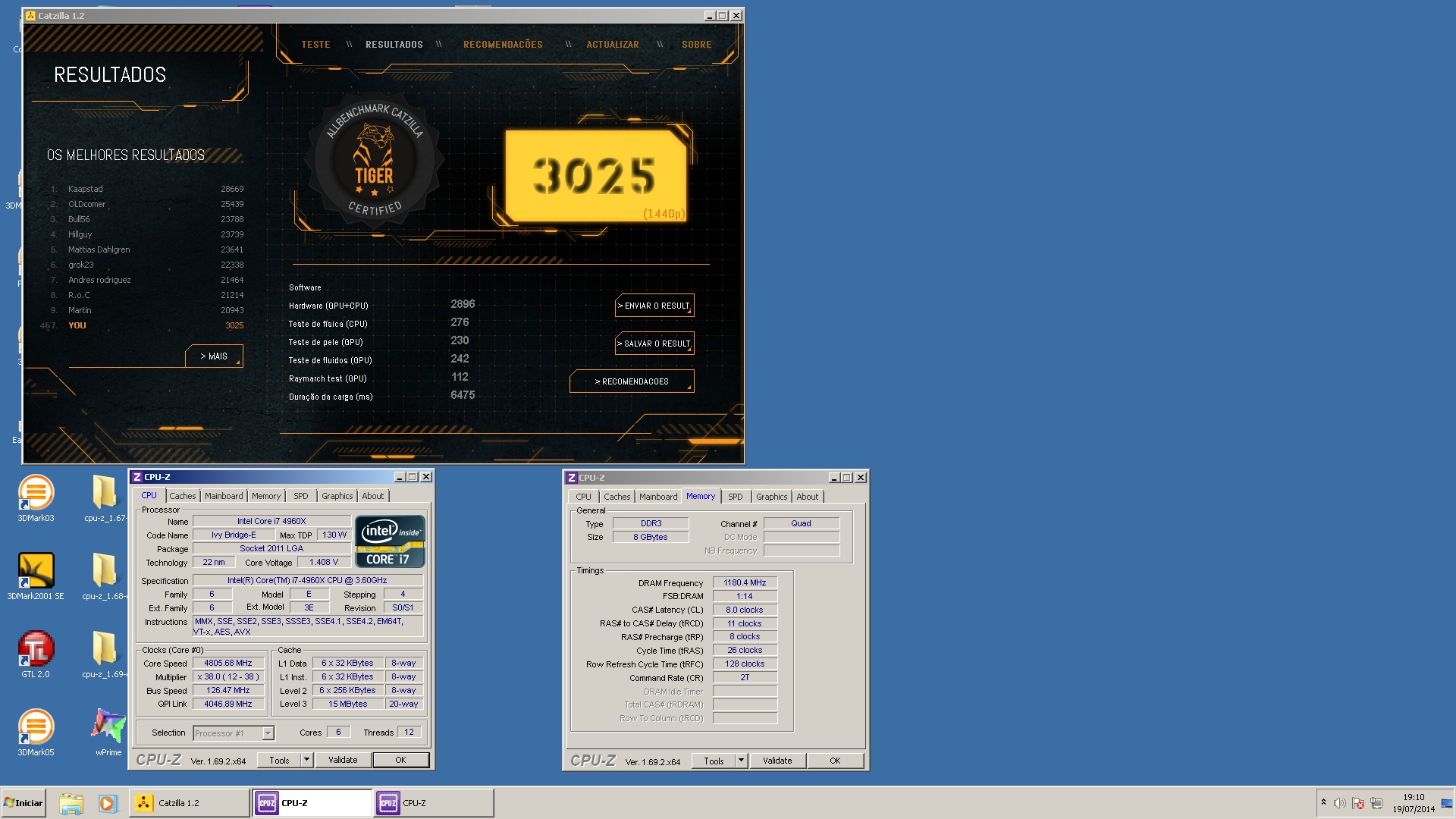This screenshot has width=1456, height=819.
Task: Show hidden tray icons arrow
Action: coord(1323,802)
